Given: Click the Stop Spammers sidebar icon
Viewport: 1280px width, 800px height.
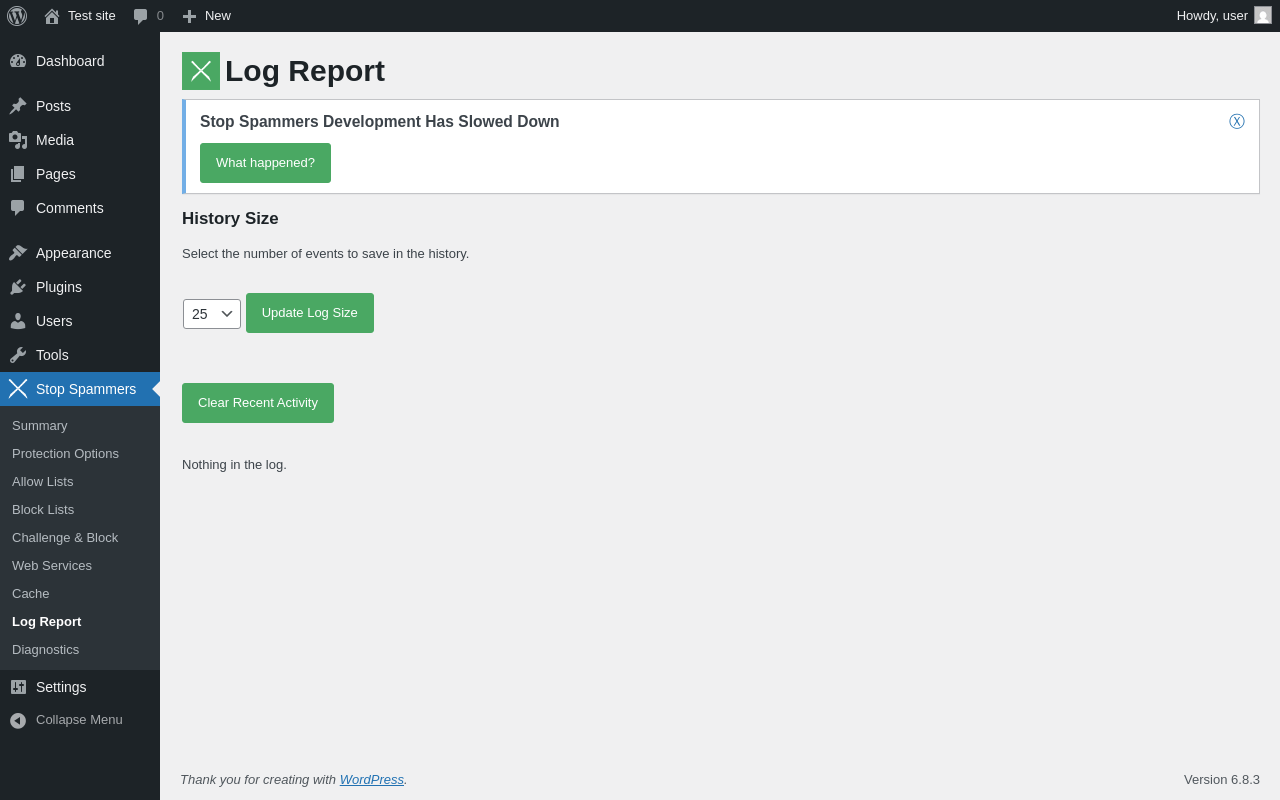Looking at the screenshot, I should (18, 389).
